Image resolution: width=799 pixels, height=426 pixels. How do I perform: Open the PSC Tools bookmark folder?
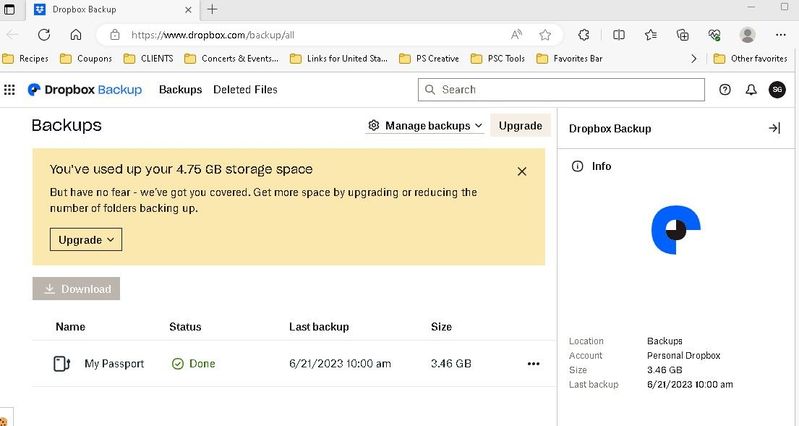(x=498, y=59)
